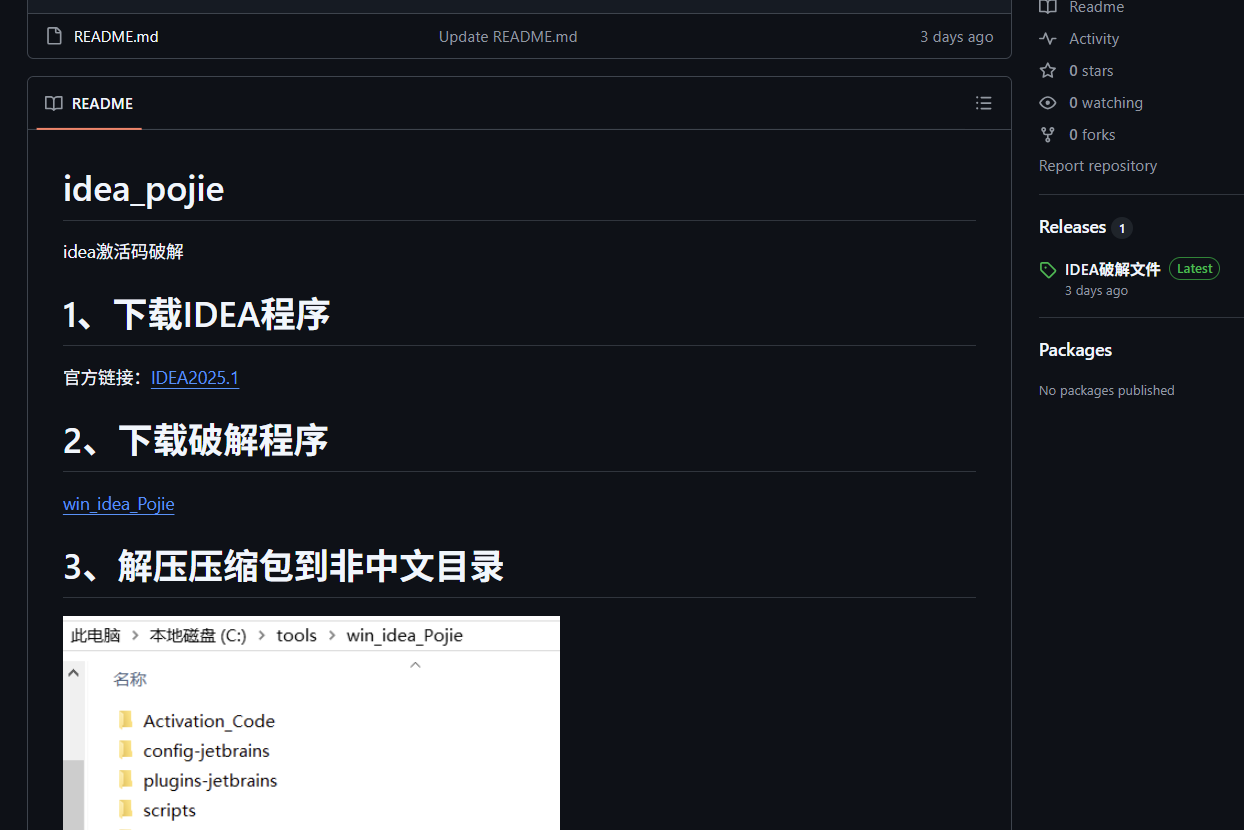Open the IDEA破解文件 release

tap(1112, 269)
